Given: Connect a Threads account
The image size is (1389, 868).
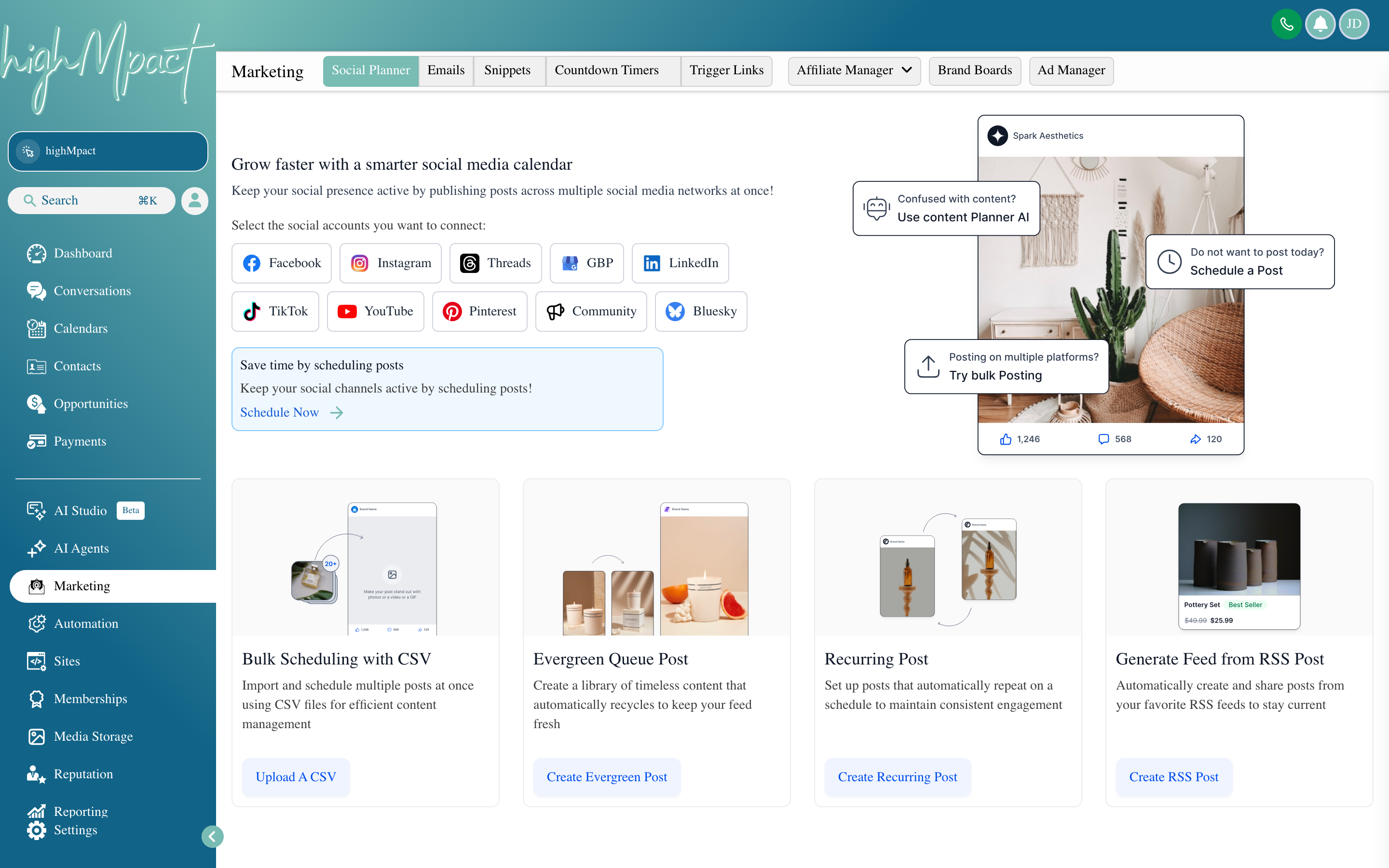Looking at the screenshot, I should click(495, 263).
